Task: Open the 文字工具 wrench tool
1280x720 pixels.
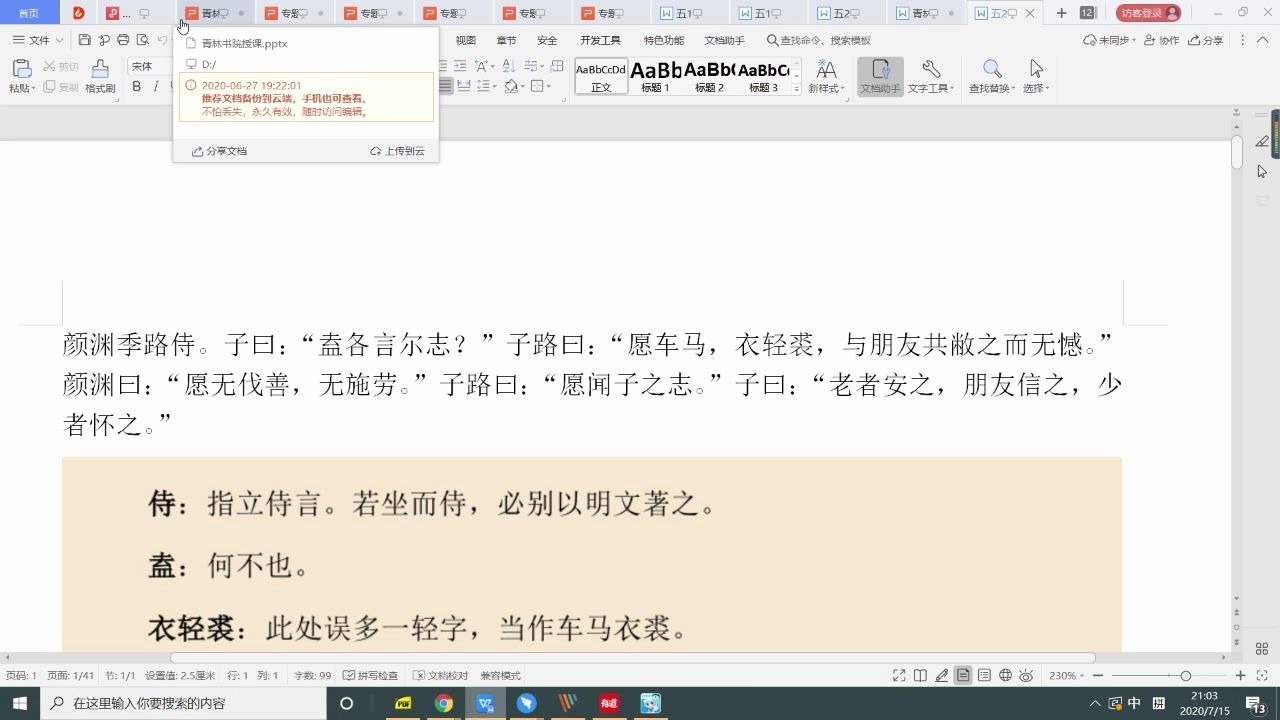Action: click(x=930, y=76)
